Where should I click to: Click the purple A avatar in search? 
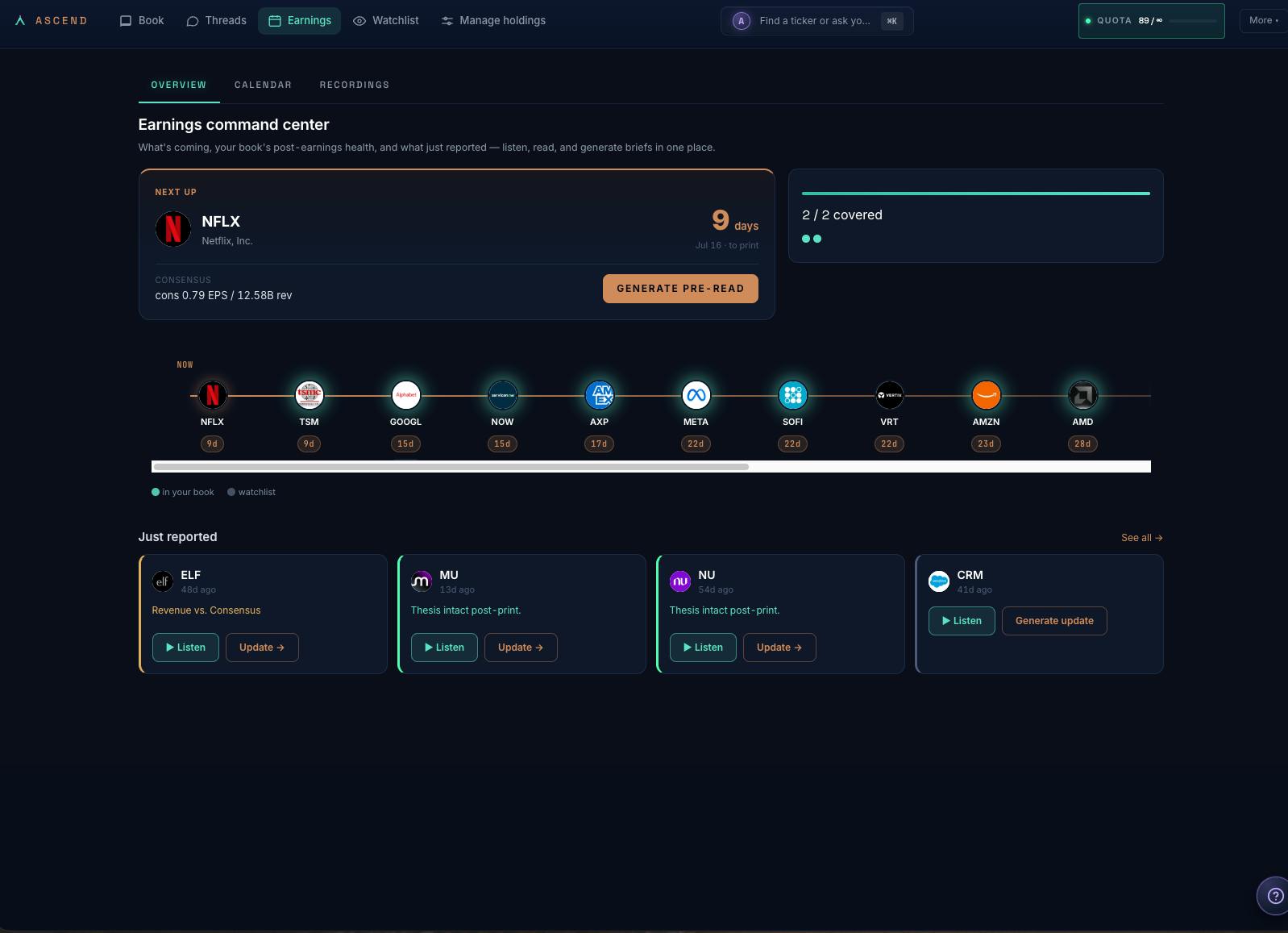741,21
